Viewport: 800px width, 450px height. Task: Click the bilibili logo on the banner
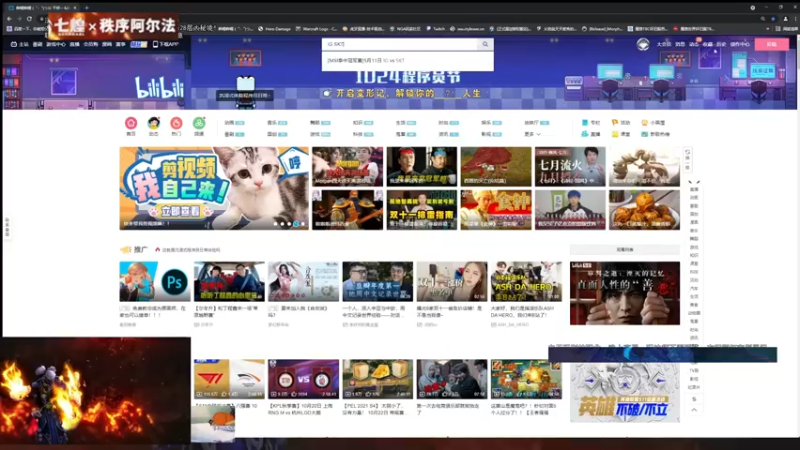tap(159, 88)
